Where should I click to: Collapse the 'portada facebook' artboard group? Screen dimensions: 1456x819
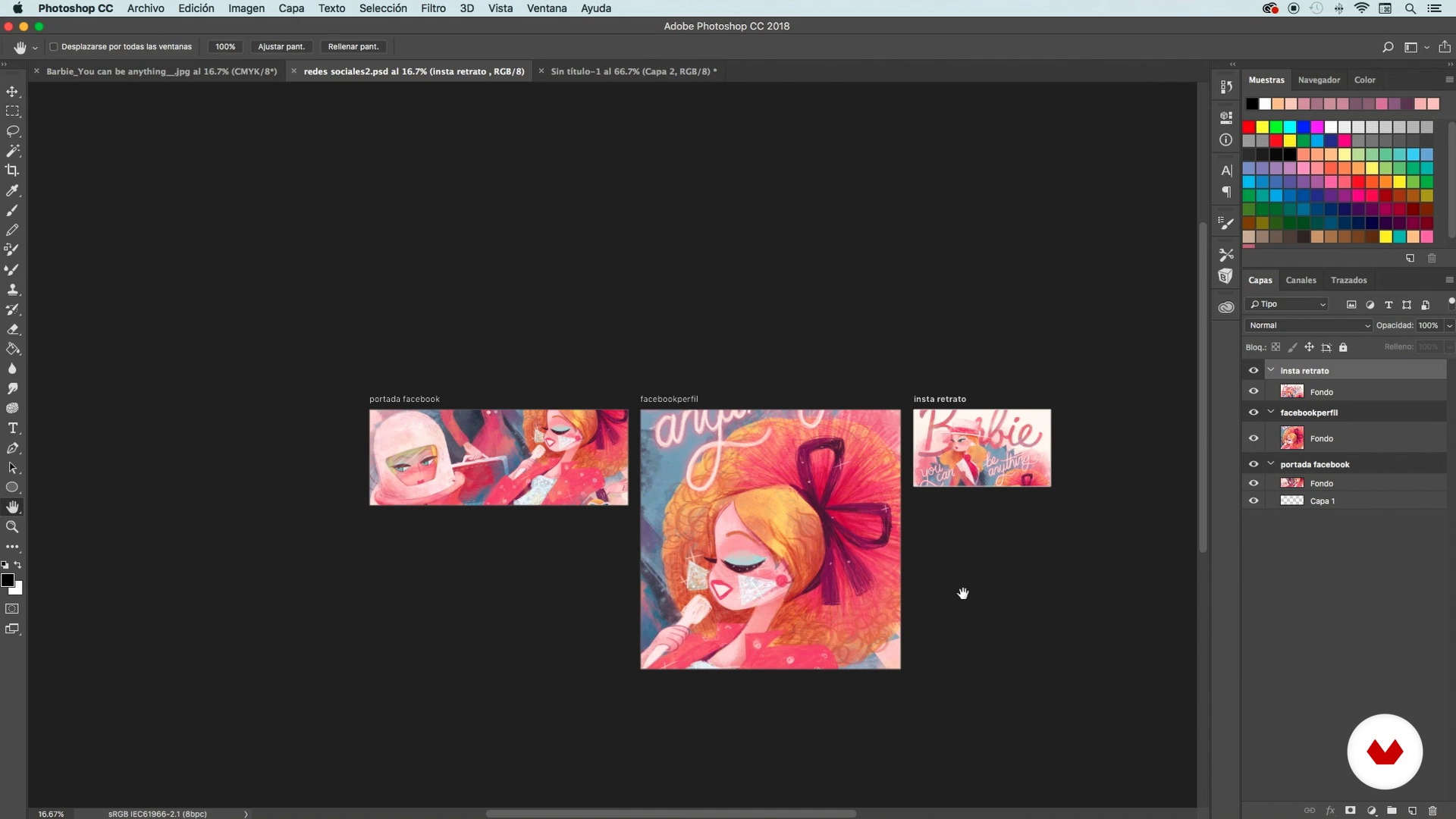[1271, 463]
